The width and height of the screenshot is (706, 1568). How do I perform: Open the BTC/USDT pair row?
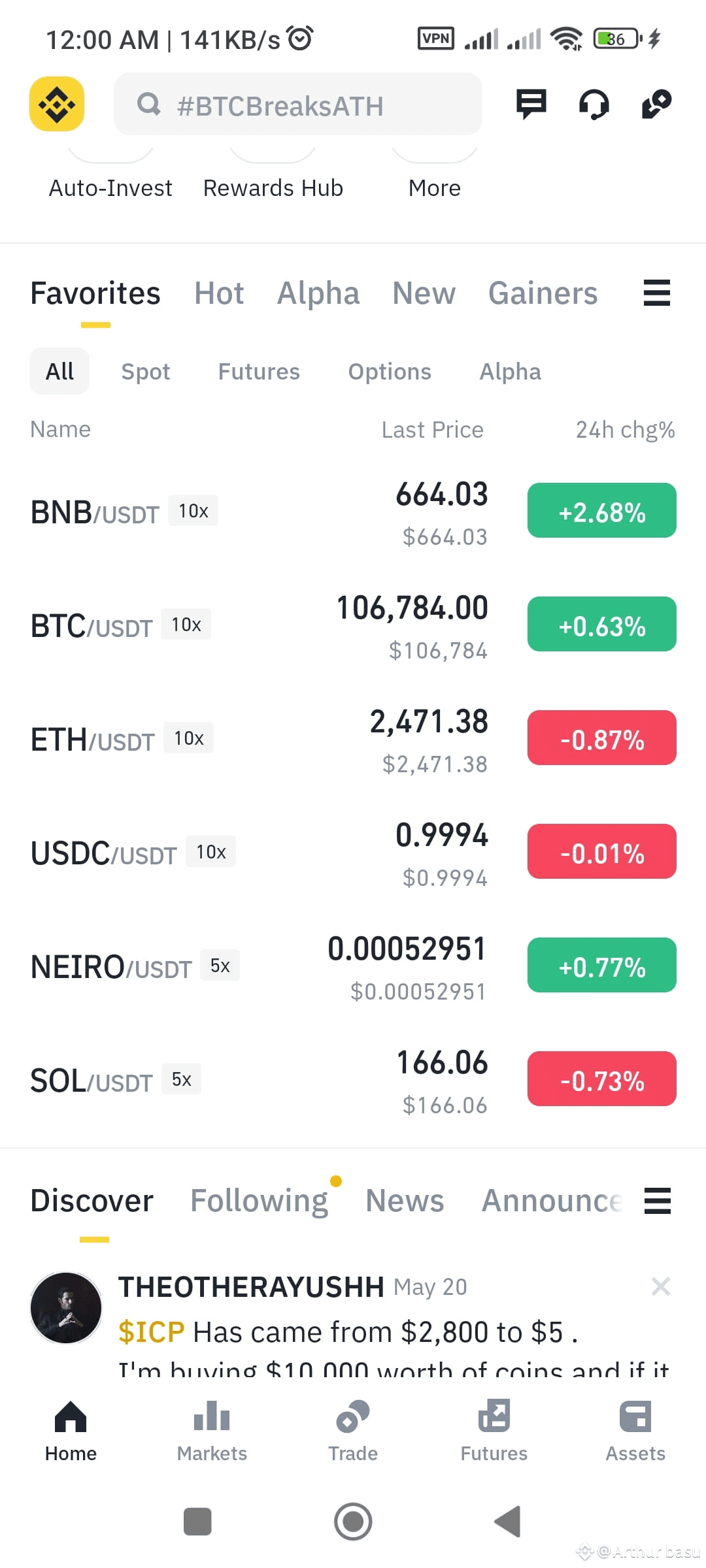pos(353,625)
